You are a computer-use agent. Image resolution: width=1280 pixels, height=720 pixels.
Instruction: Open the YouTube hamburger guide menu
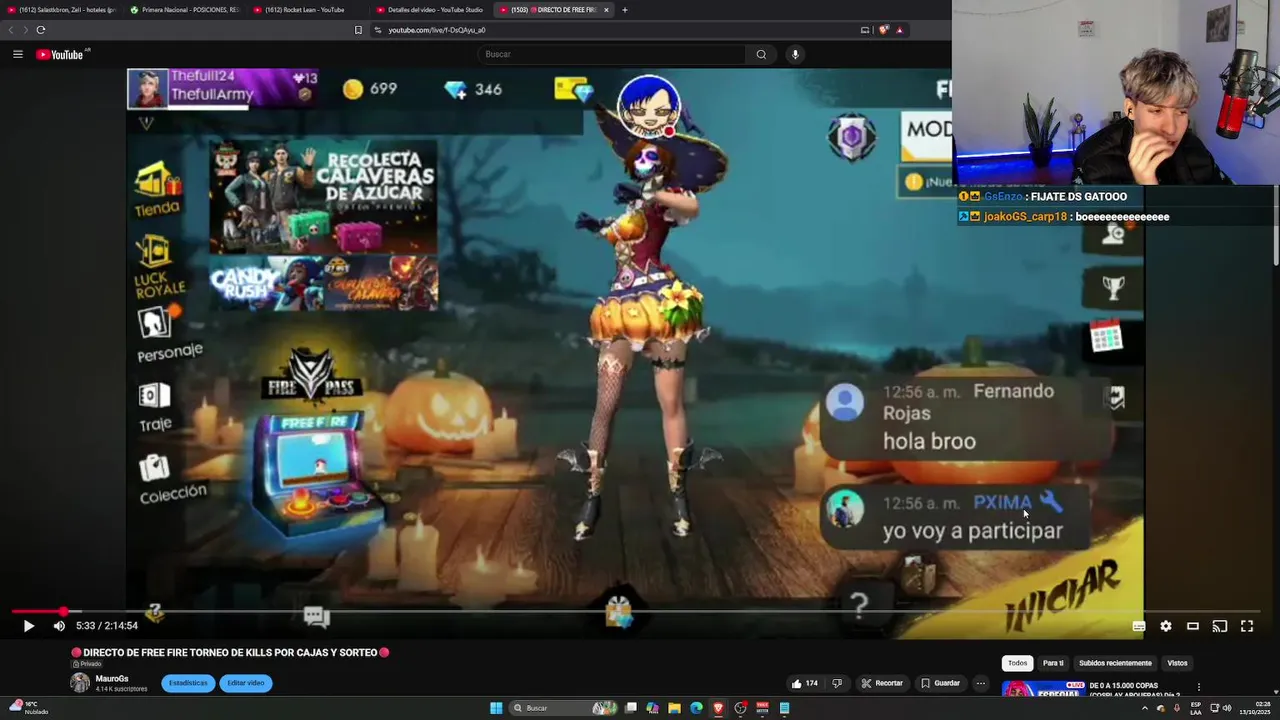coord(18,54)
